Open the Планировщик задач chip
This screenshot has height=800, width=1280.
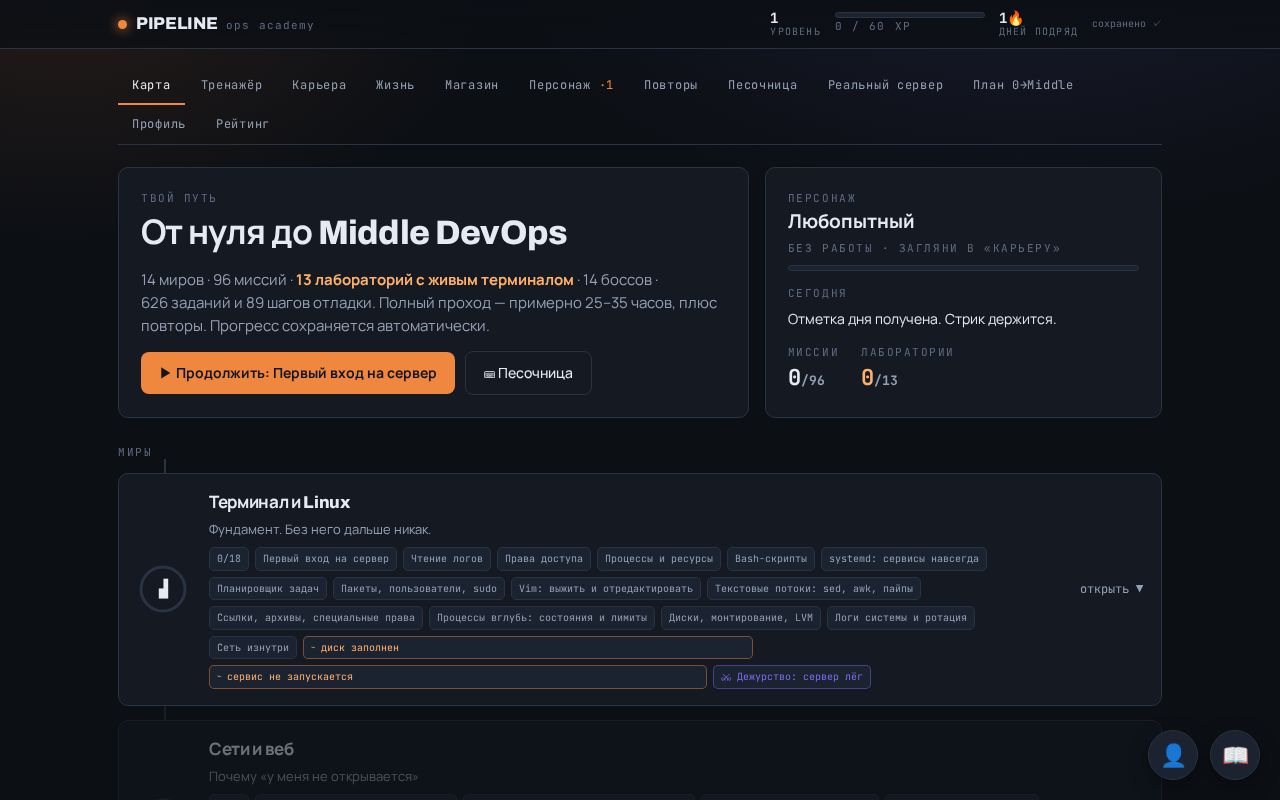coord(268,589)
